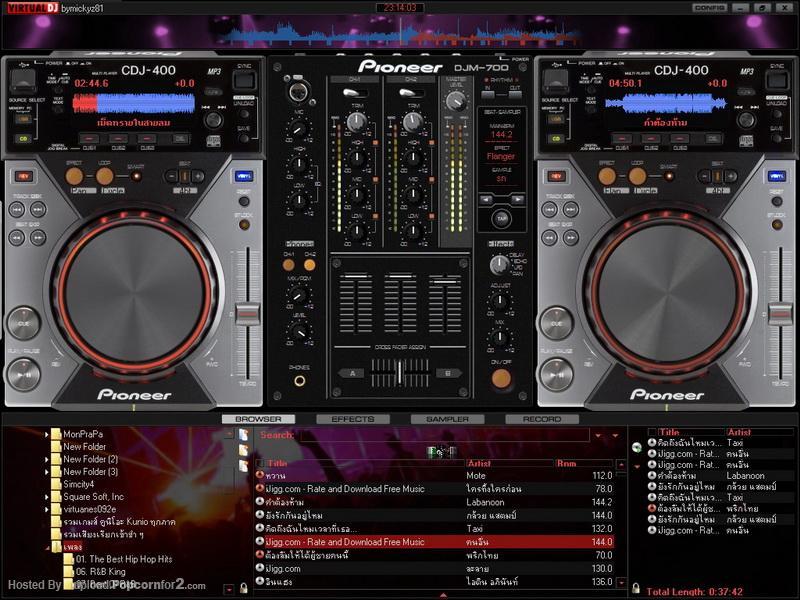Select the Labanoon 144.2 track row

(x=435, y=502)
